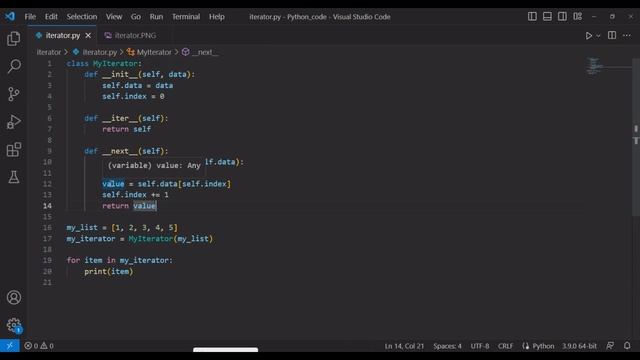
Task: Click the feedback icon in status bar
Action: (610, 346)
